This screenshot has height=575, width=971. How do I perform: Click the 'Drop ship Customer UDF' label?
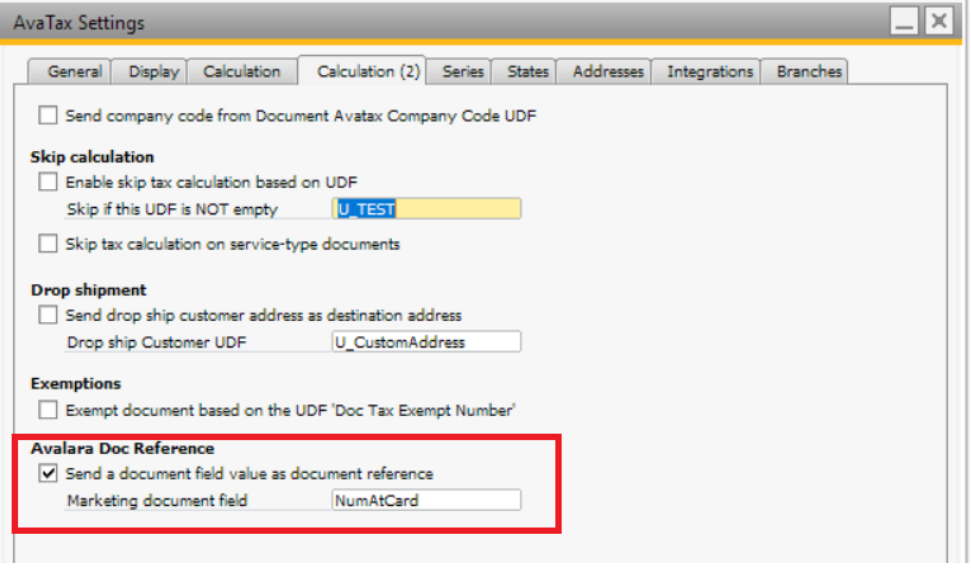[x=157, y=342]
